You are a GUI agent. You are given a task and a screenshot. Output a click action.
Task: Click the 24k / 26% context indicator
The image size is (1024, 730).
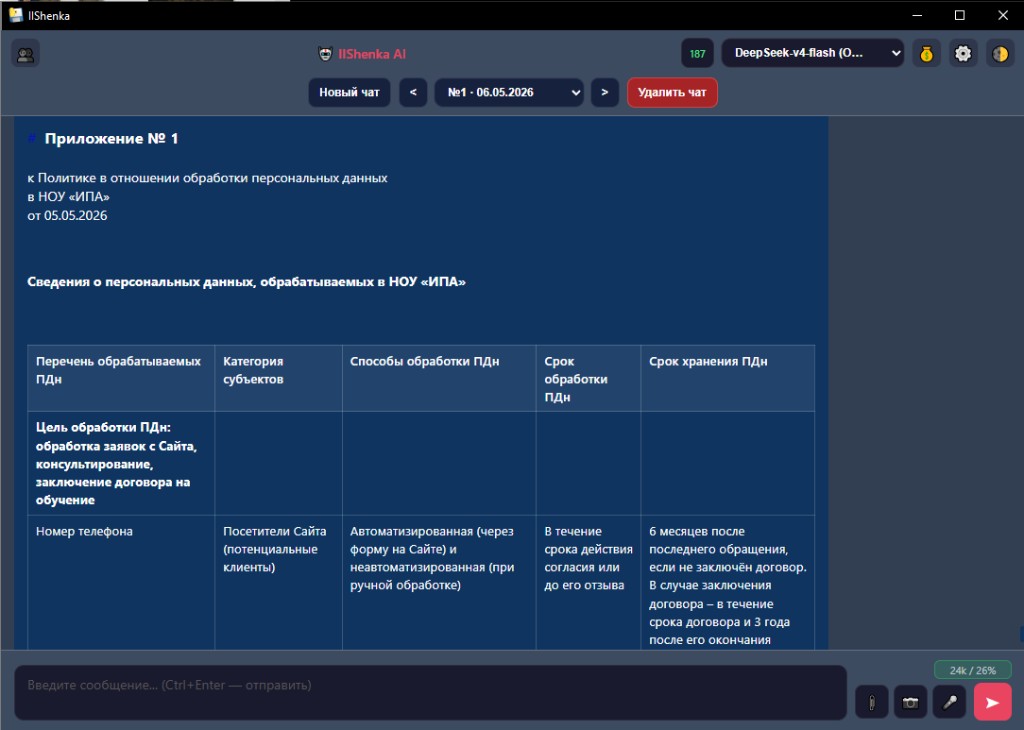point(972,670)
